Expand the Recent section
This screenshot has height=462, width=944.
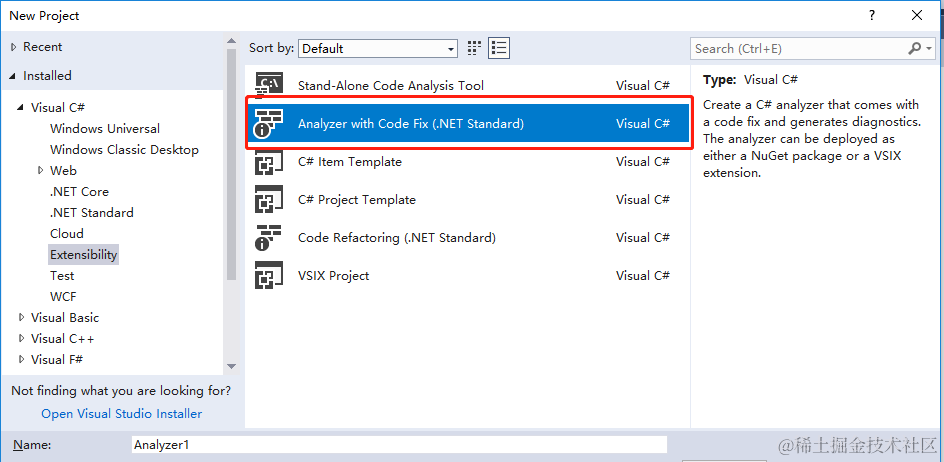click(x=14, y=47)
